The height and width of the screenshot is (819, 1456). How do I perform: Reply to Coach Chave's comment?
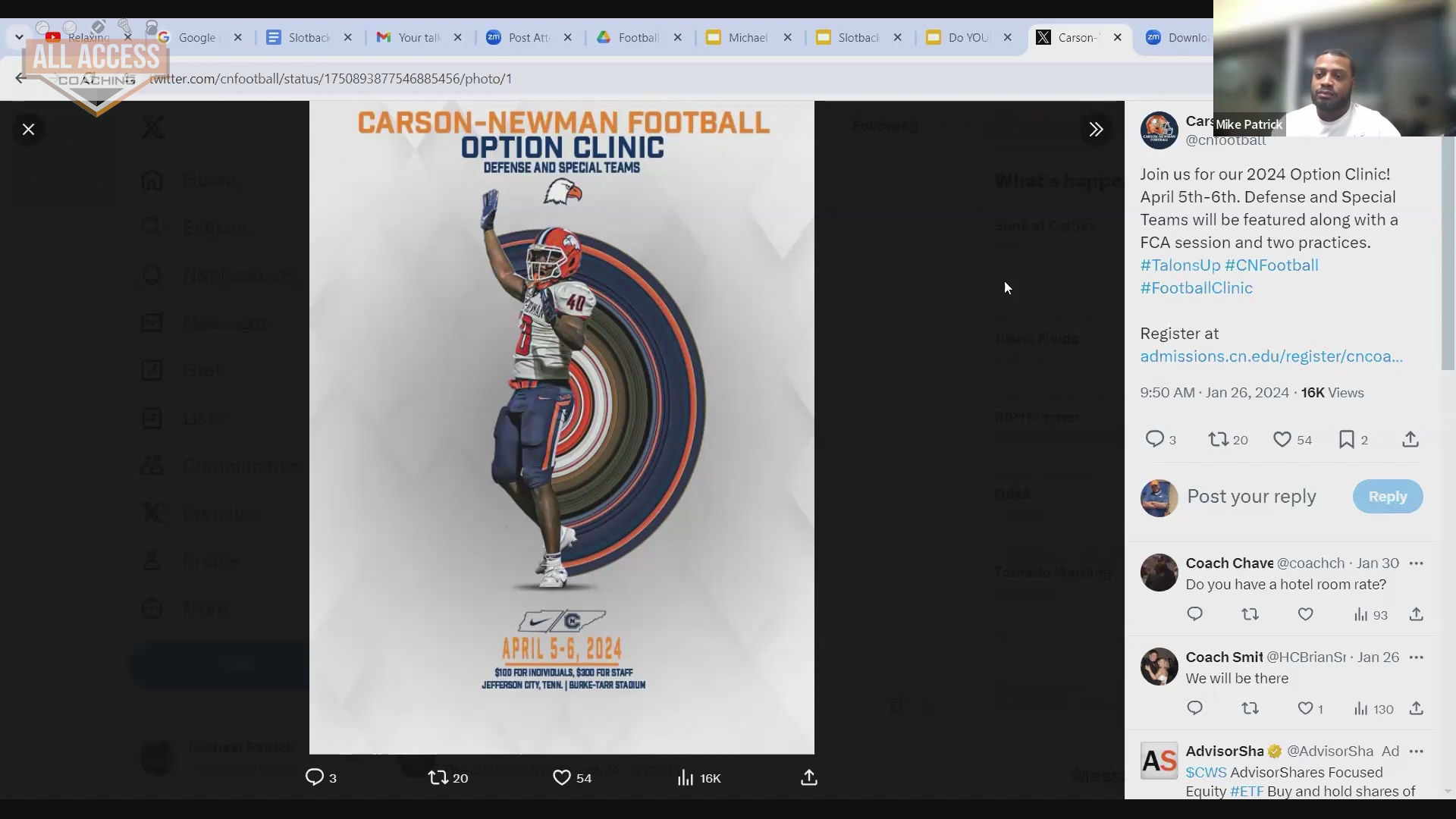[1194, 613]
